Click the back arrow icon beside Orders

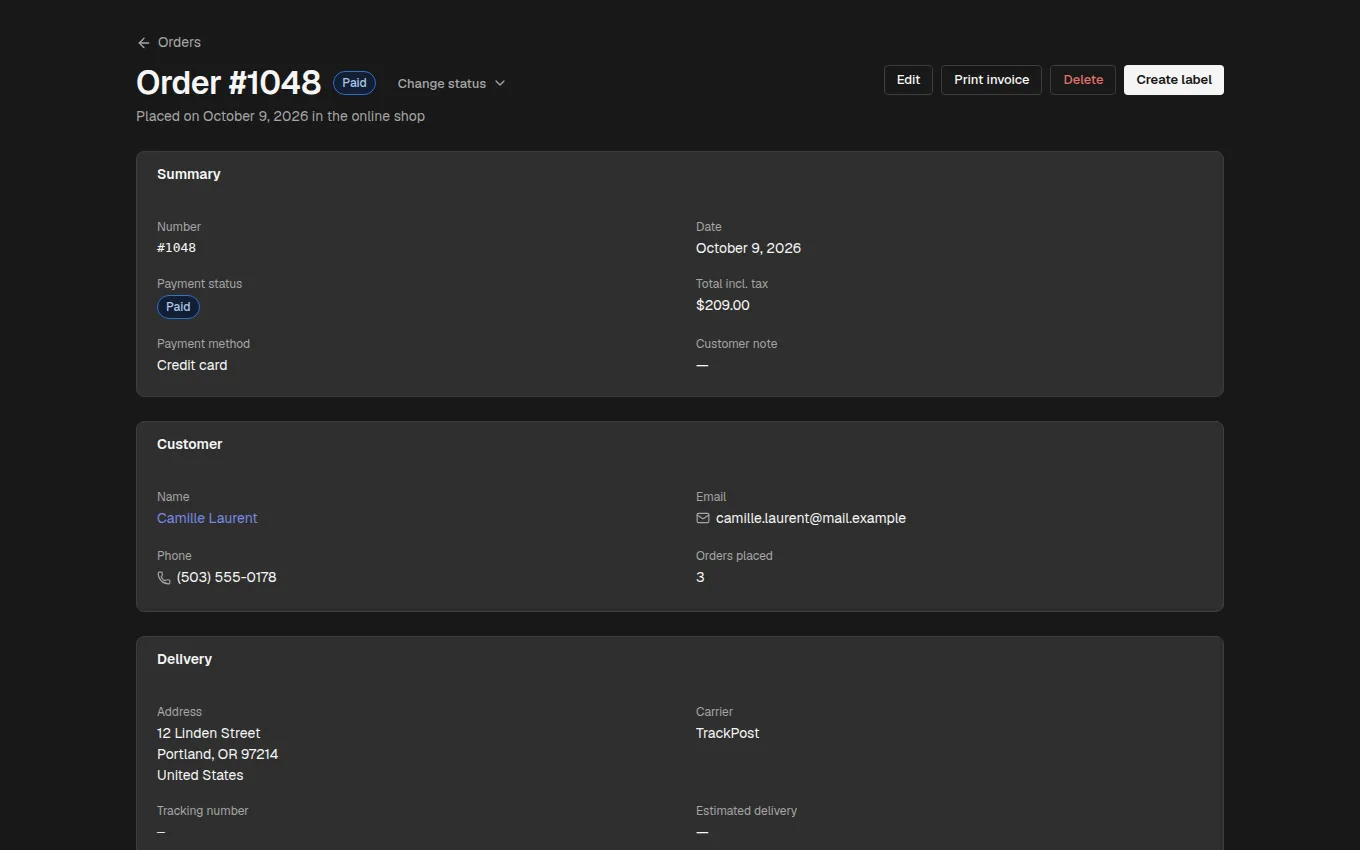coord(143,43)
